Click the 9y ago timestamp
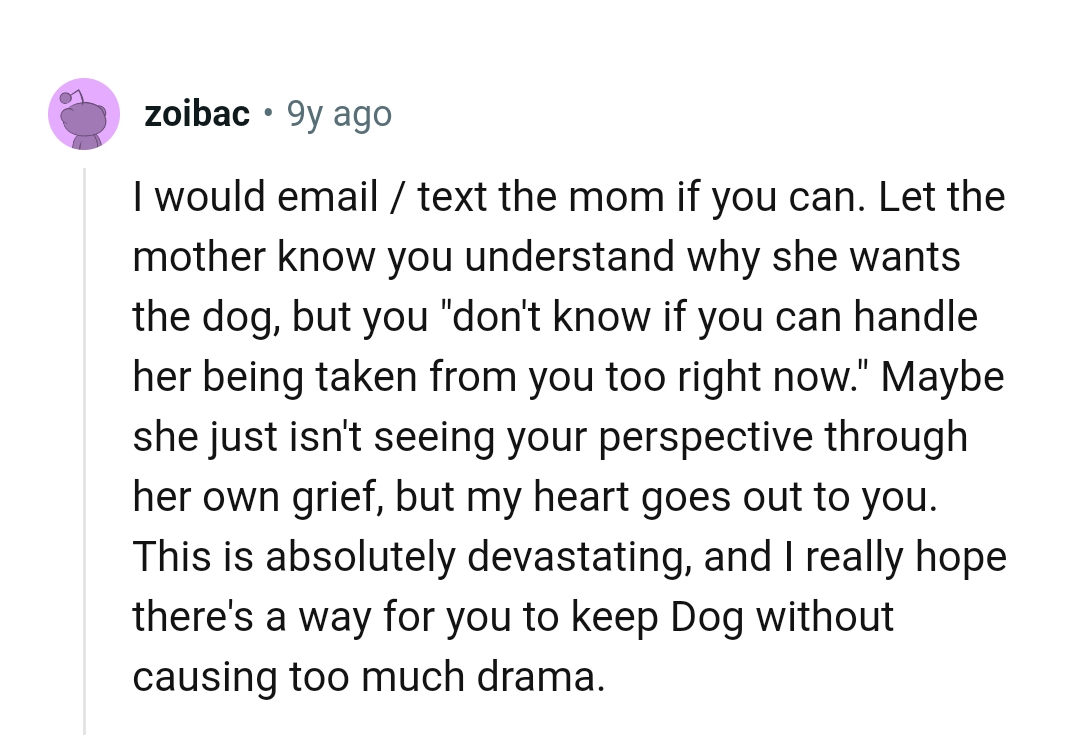 pos(339,113)
